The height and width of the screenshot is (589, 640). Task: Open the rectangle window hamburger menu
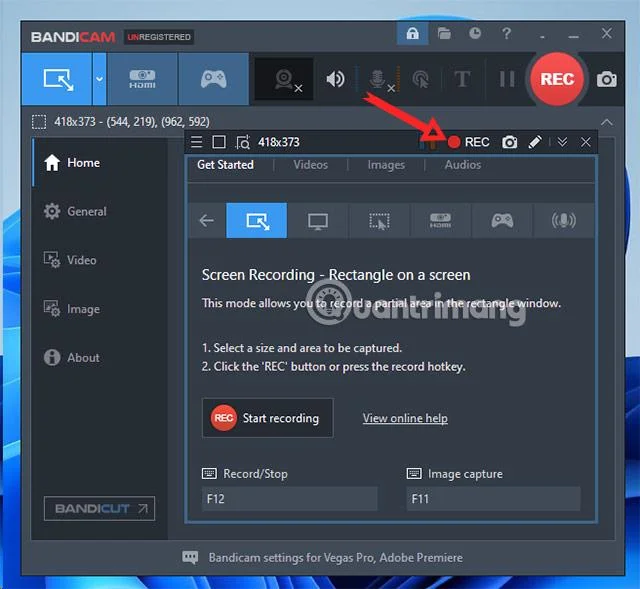[x=196, y=142]
